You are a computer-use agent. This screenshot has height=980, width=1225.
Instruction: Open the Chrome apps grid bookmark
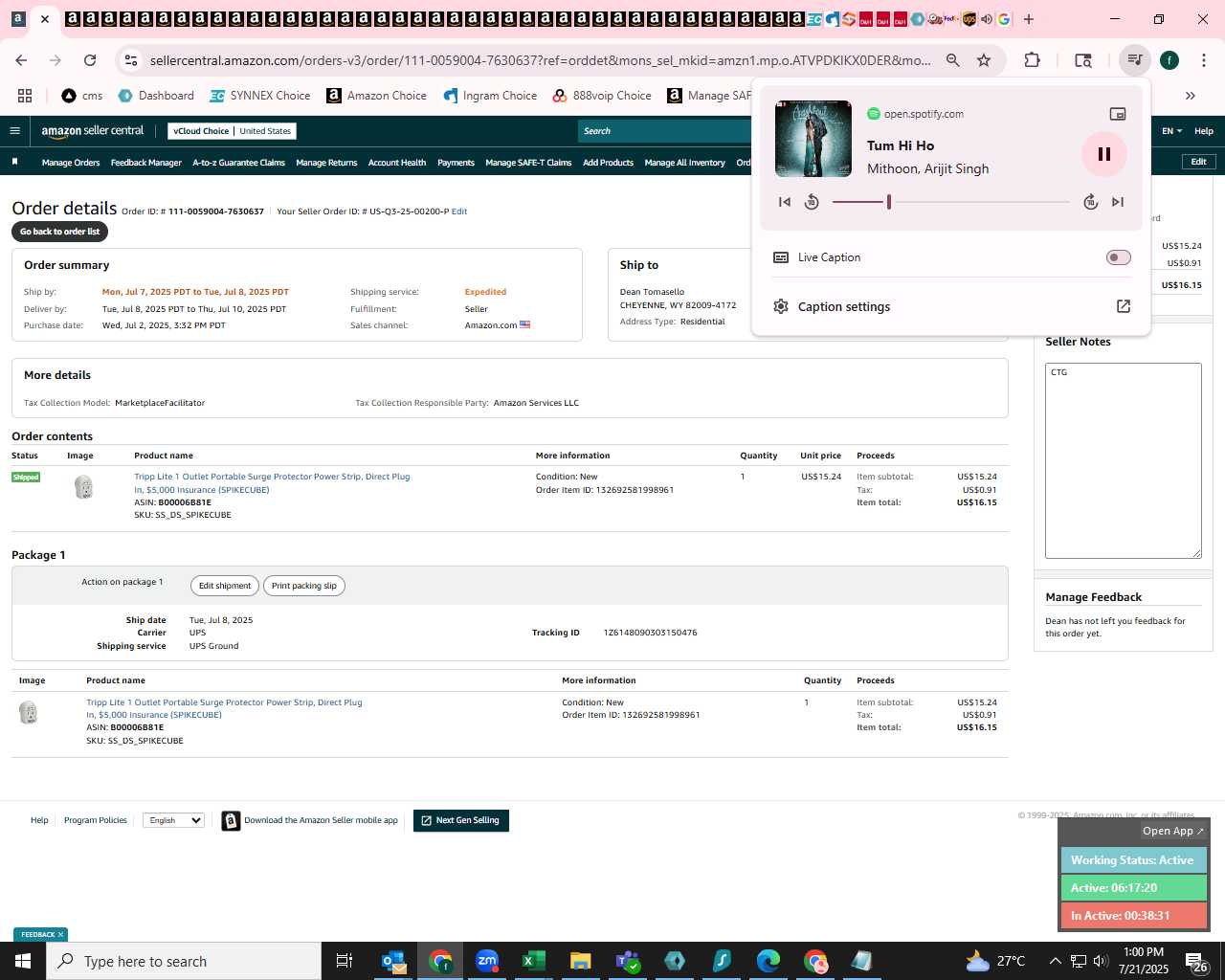click(x=25, y=96)
